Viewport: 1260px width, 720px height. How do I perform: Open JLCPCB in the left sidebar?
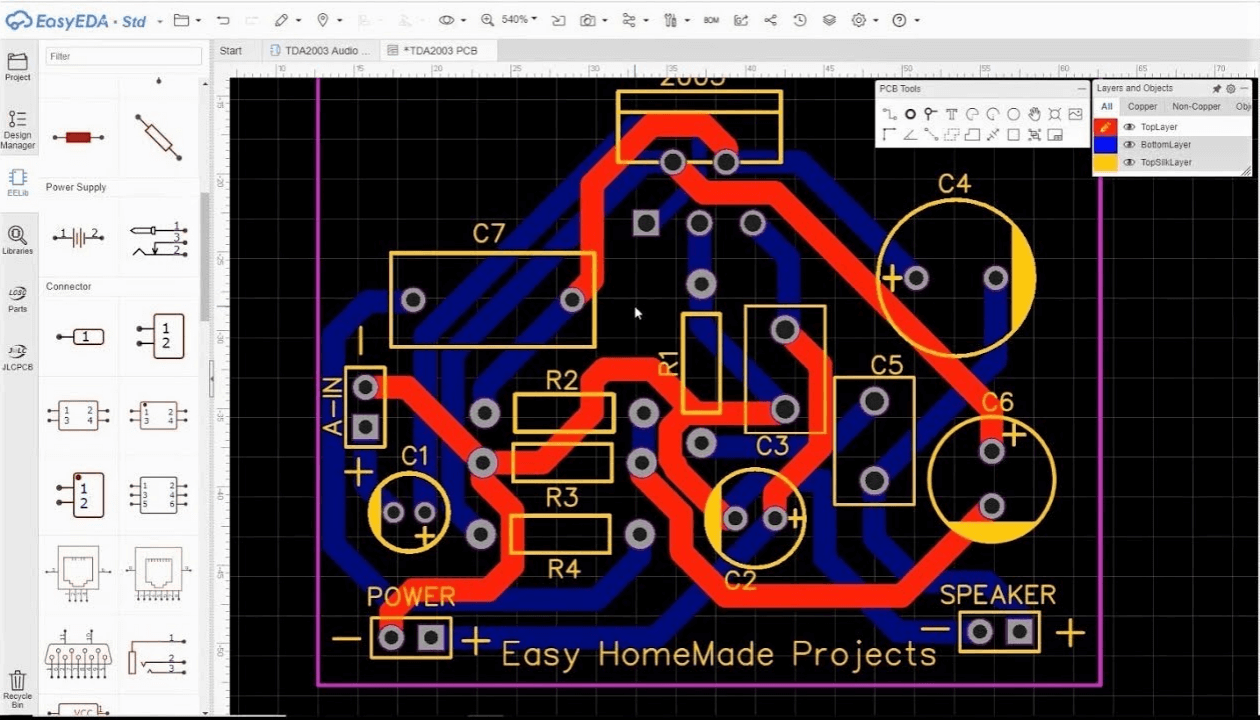pos(17,355)
